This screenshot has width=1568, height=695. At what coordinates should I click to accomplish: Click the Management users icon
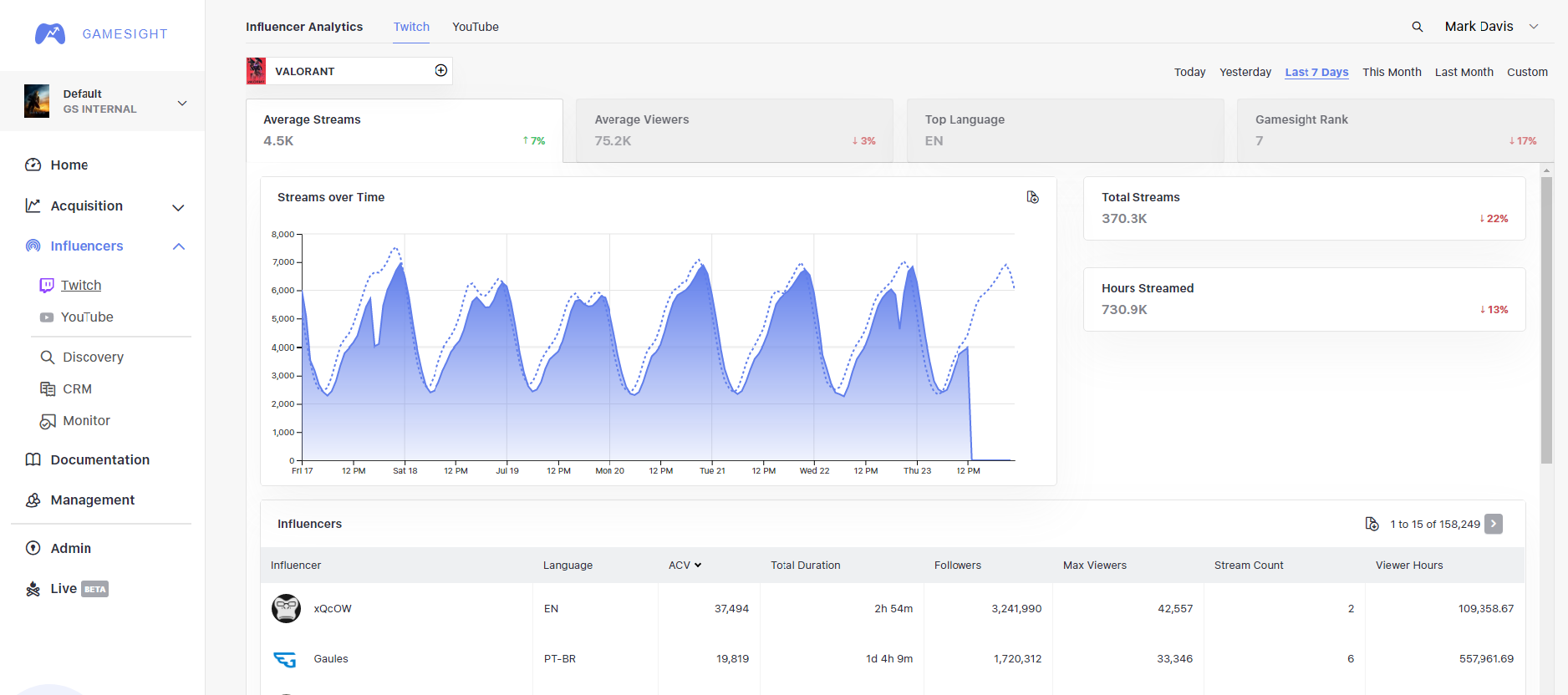pyautogui.click(x=33, y=500)
